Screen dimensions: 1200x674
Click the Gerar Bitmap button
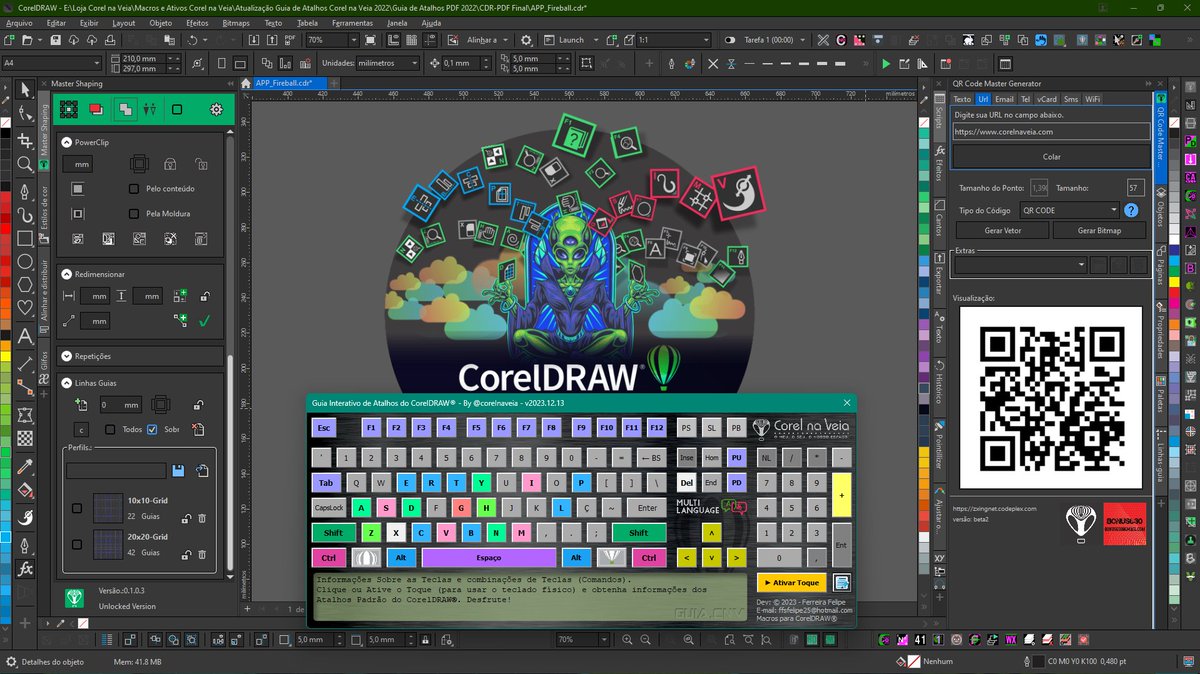(x=1099, y=230)
